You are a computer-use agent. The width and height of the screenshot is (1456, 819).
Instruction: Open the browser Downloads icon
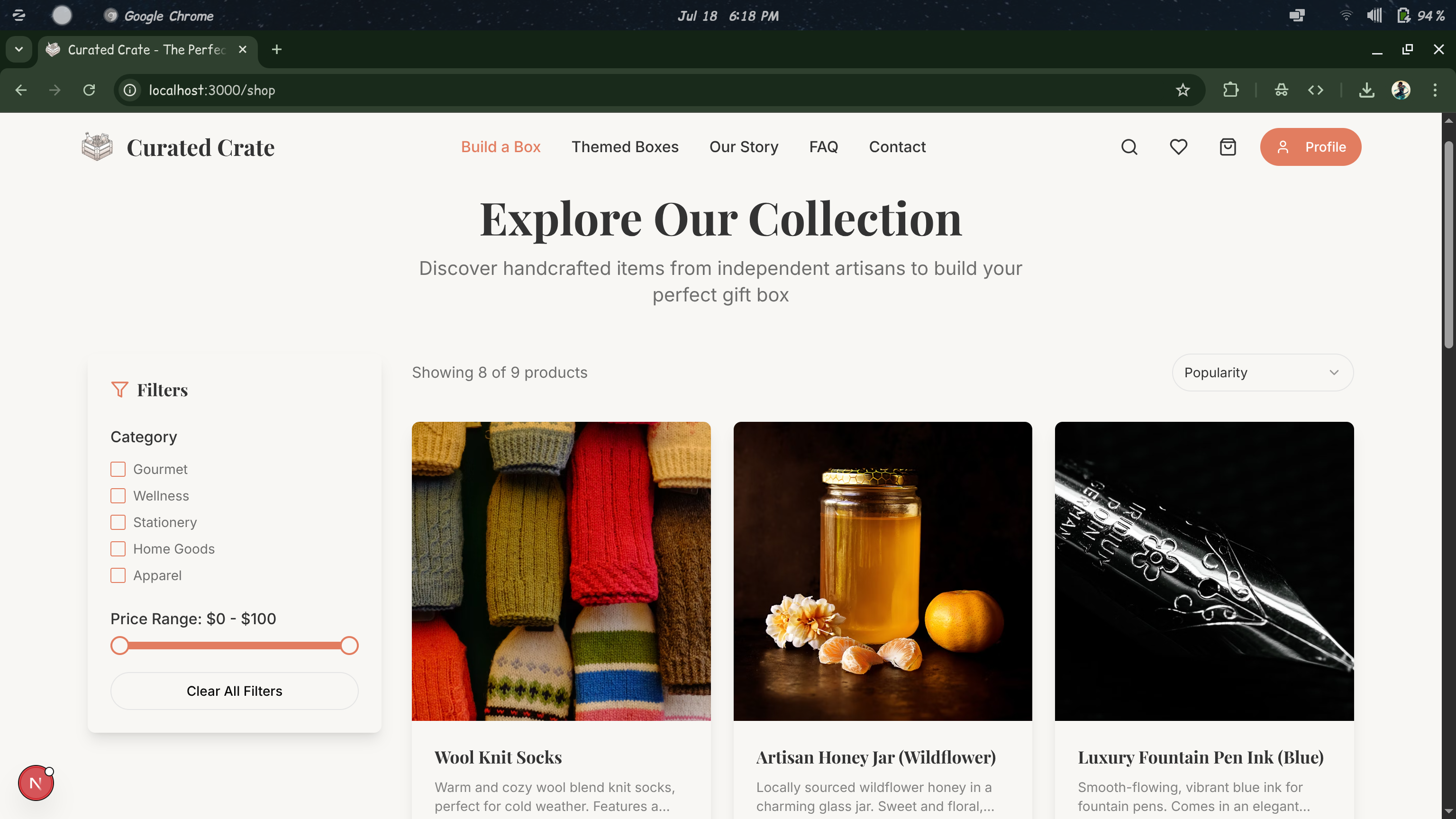(x=1367, y=90)
